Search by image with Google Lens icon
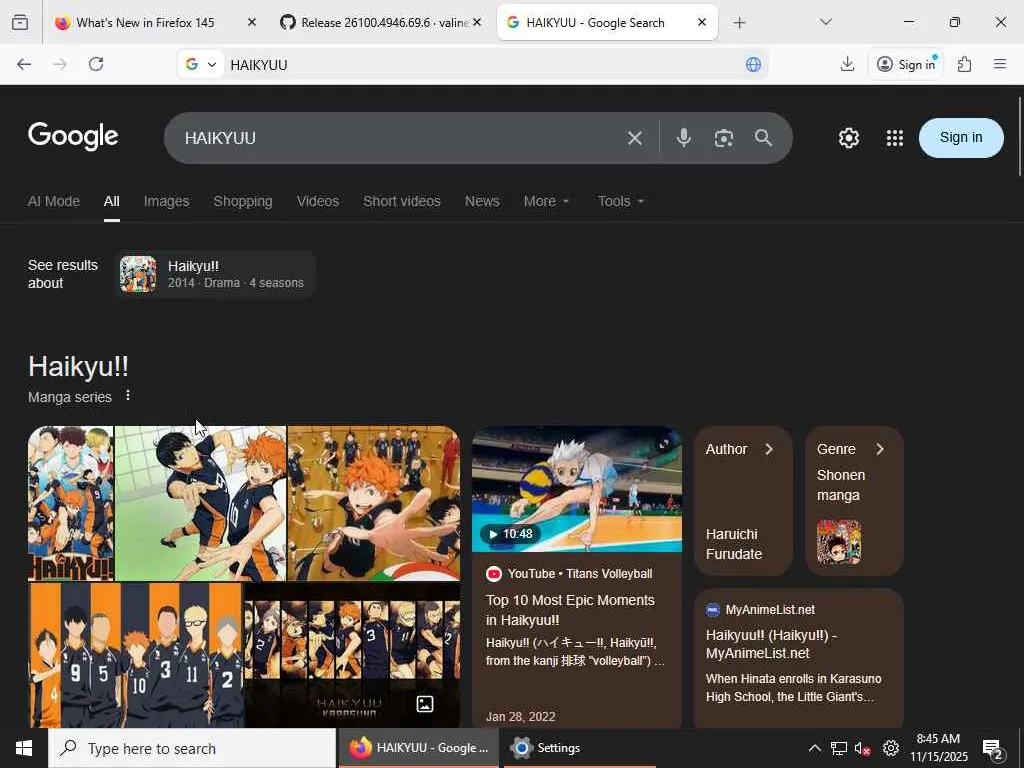The height and width of the screenshot is (768, 1024). tap(723, 138)
